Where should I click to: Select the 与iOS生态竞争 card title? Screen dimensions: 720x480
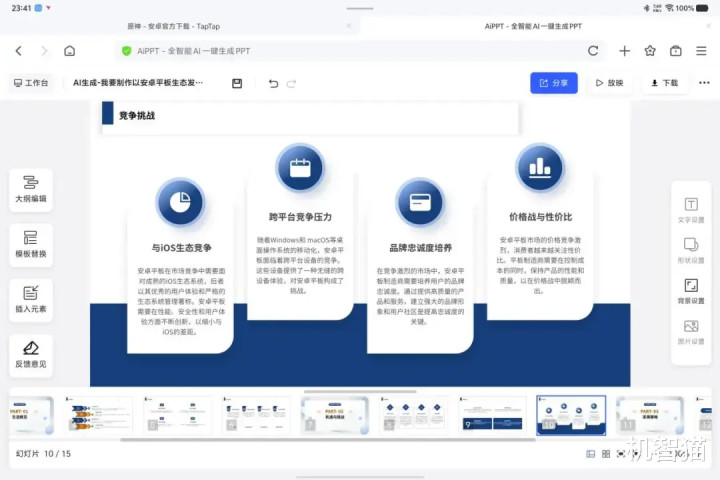[x=182, y=248]
